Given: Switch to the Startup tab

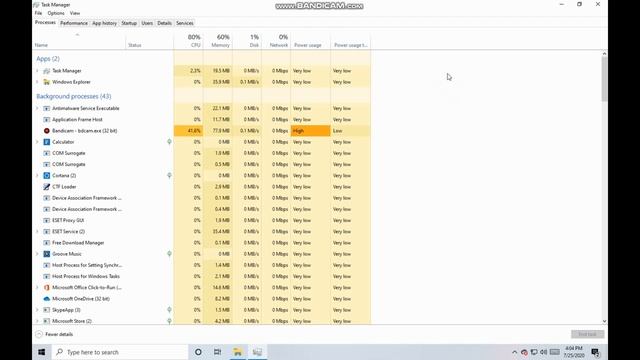Looking at the screenshot, I should pos(129,23).
